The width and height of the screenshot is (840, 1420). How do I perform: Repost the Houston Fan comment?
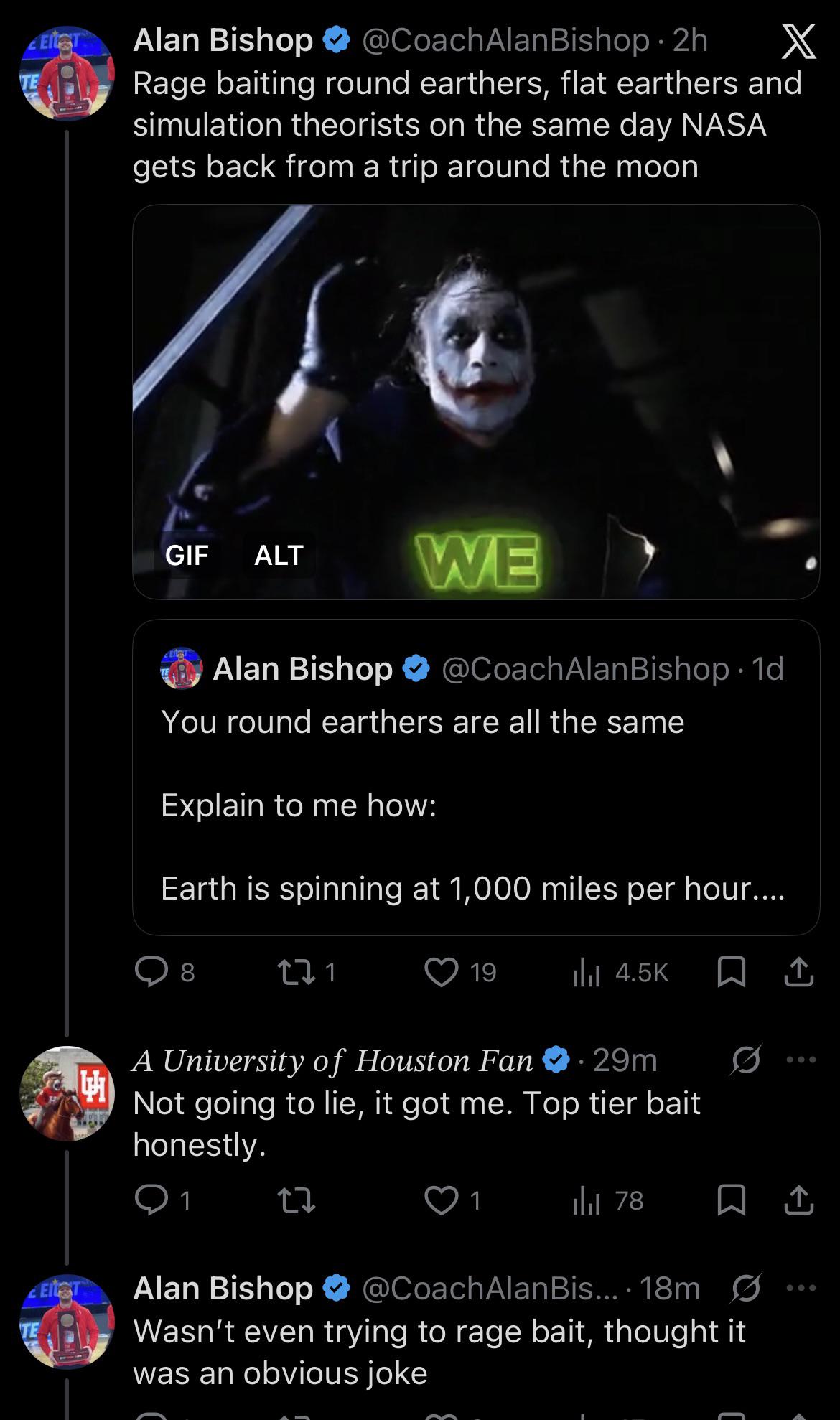[295, 1200]
